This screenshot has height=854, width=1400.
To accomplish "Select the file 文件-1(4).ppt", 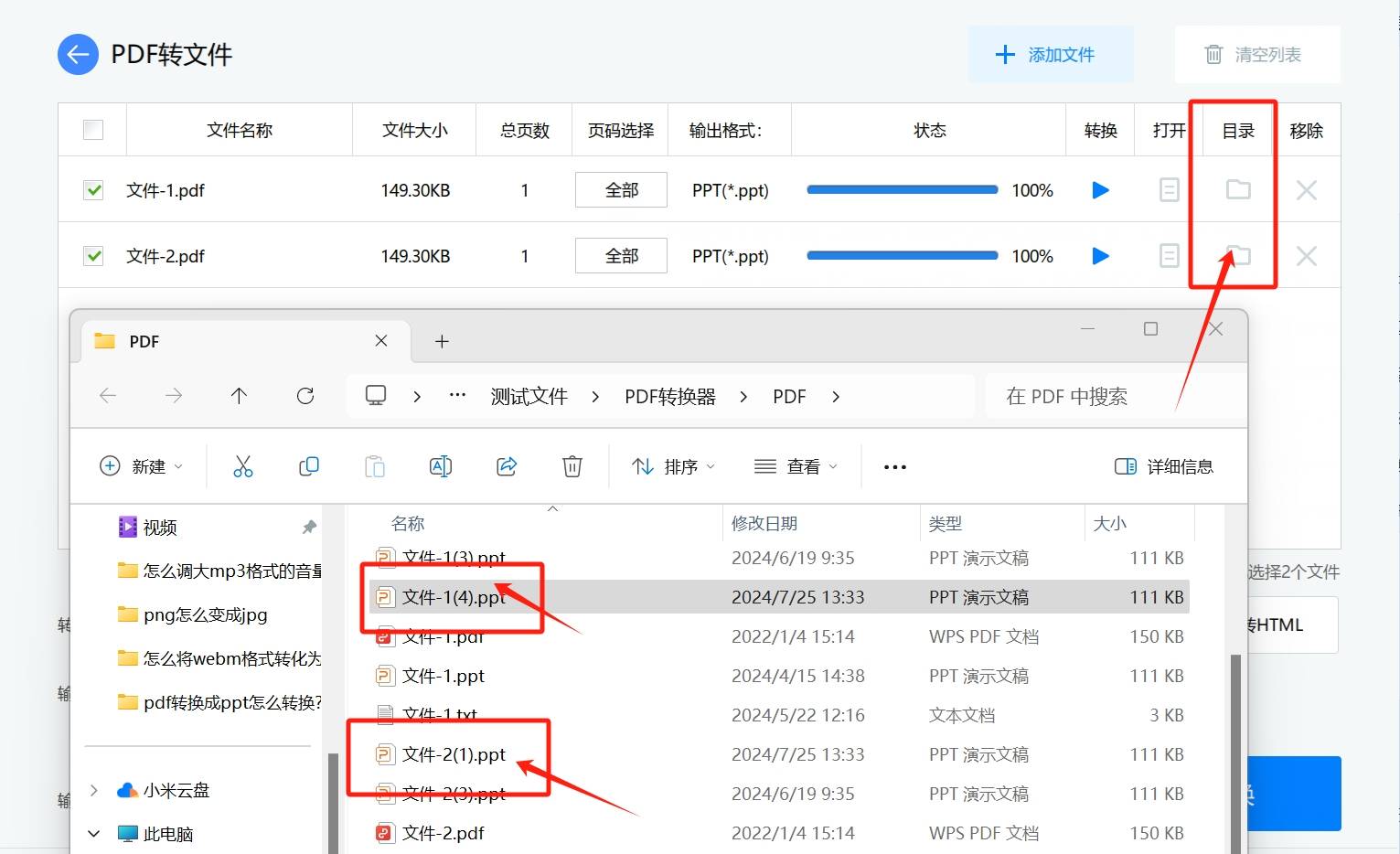I will pyautogui.click(x=779, y=597).
